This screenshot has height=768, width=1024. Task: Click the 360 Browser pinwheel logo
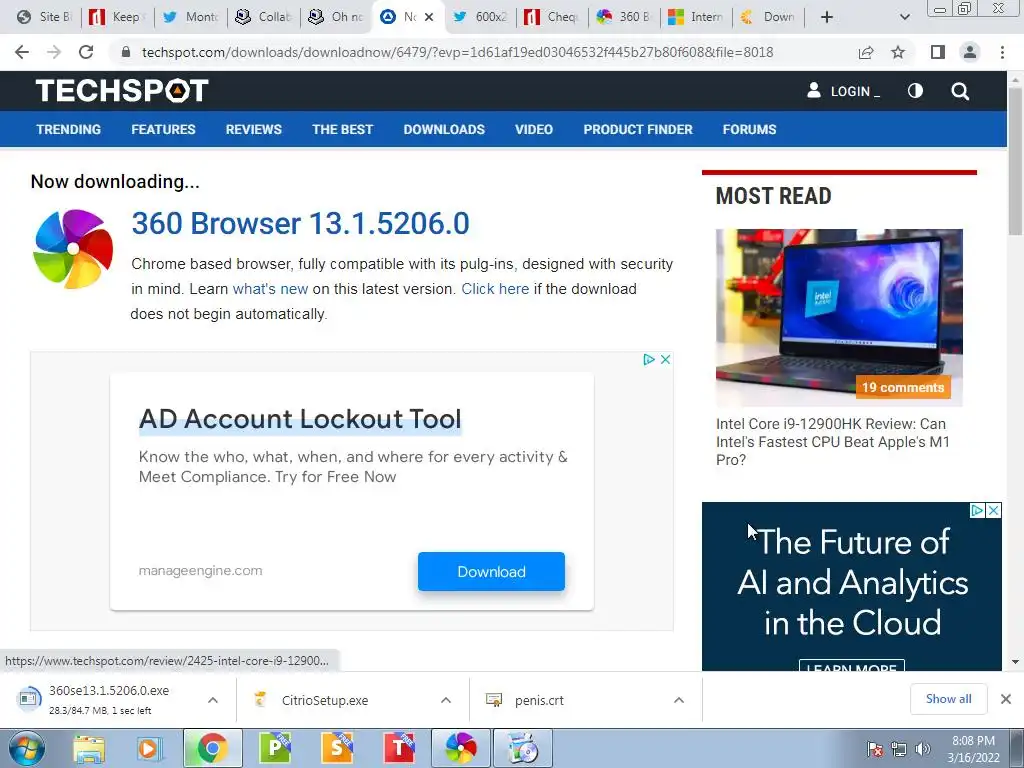73,248
